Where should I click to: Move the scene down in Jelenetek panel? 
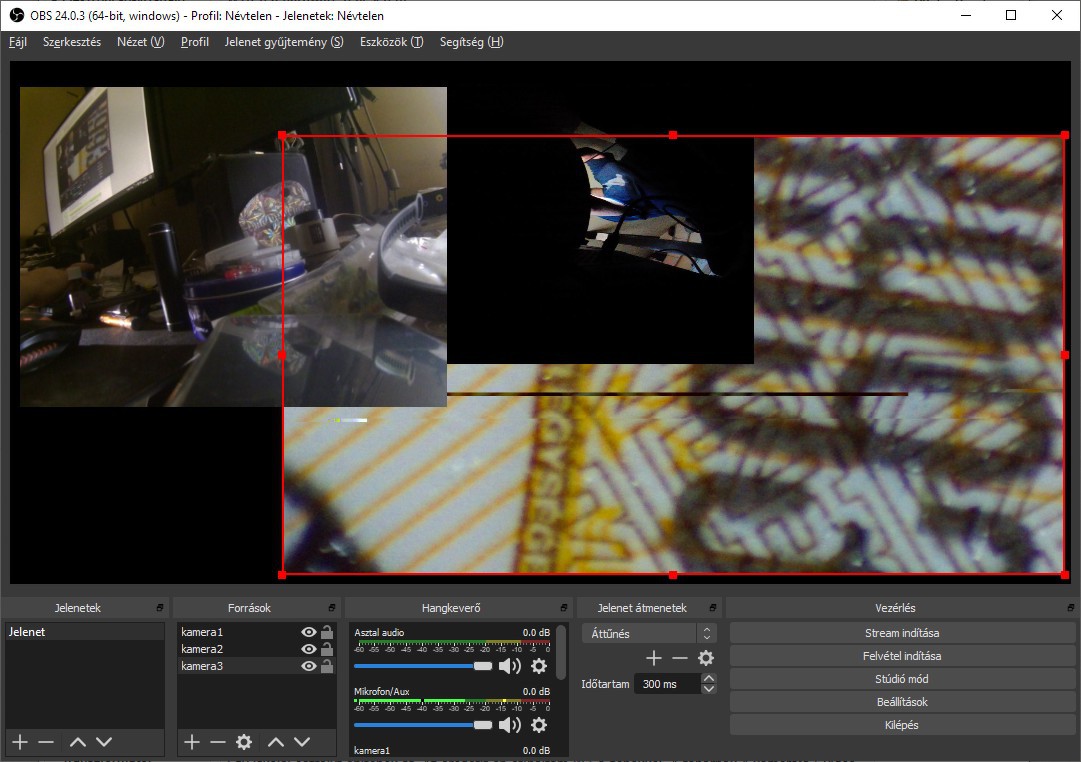pos(104,742)
